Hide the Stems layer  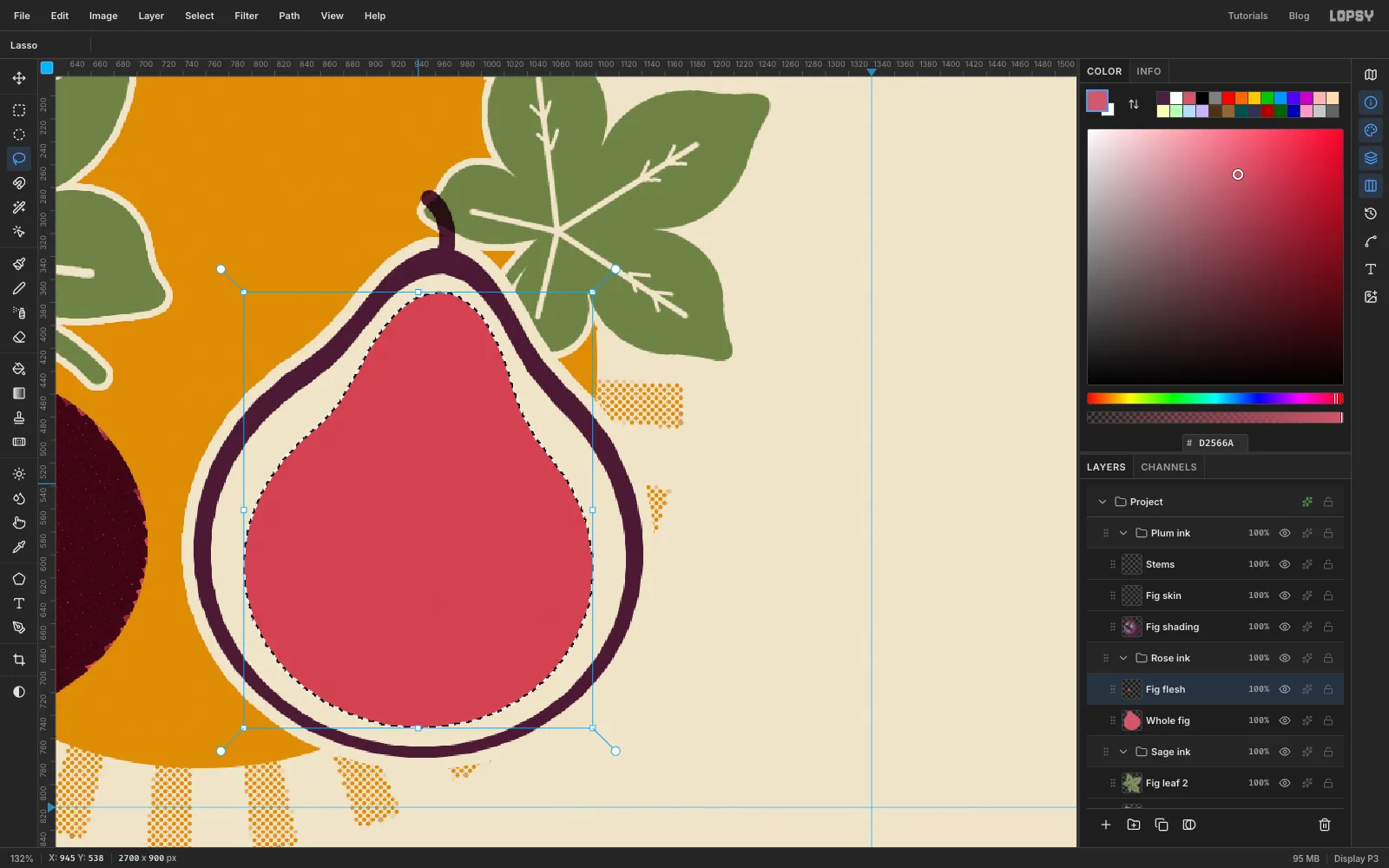pos(1285,564)
